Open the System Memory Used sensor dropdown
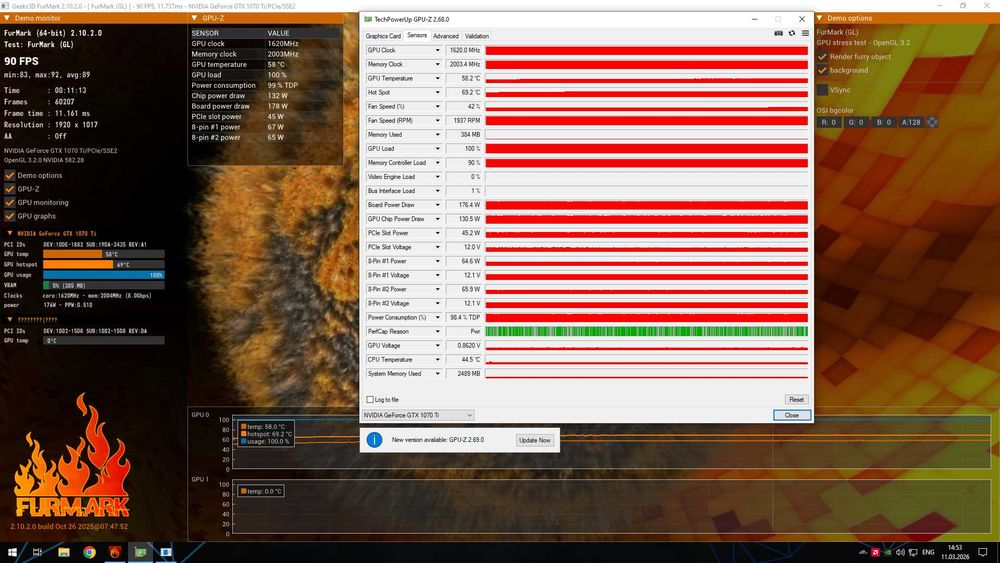Screen dimensions: 1000x563 [x=438, y=374]
